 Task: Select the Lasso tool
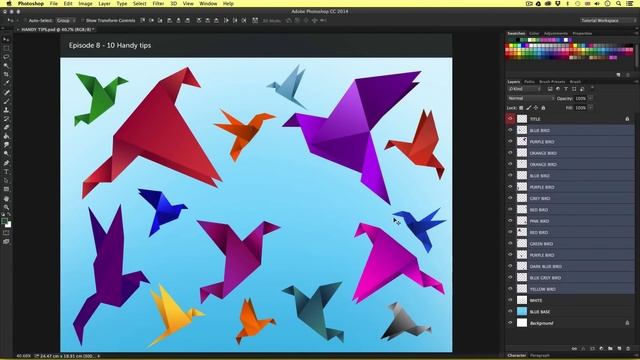pyautogui.click(x=6, y=57)
